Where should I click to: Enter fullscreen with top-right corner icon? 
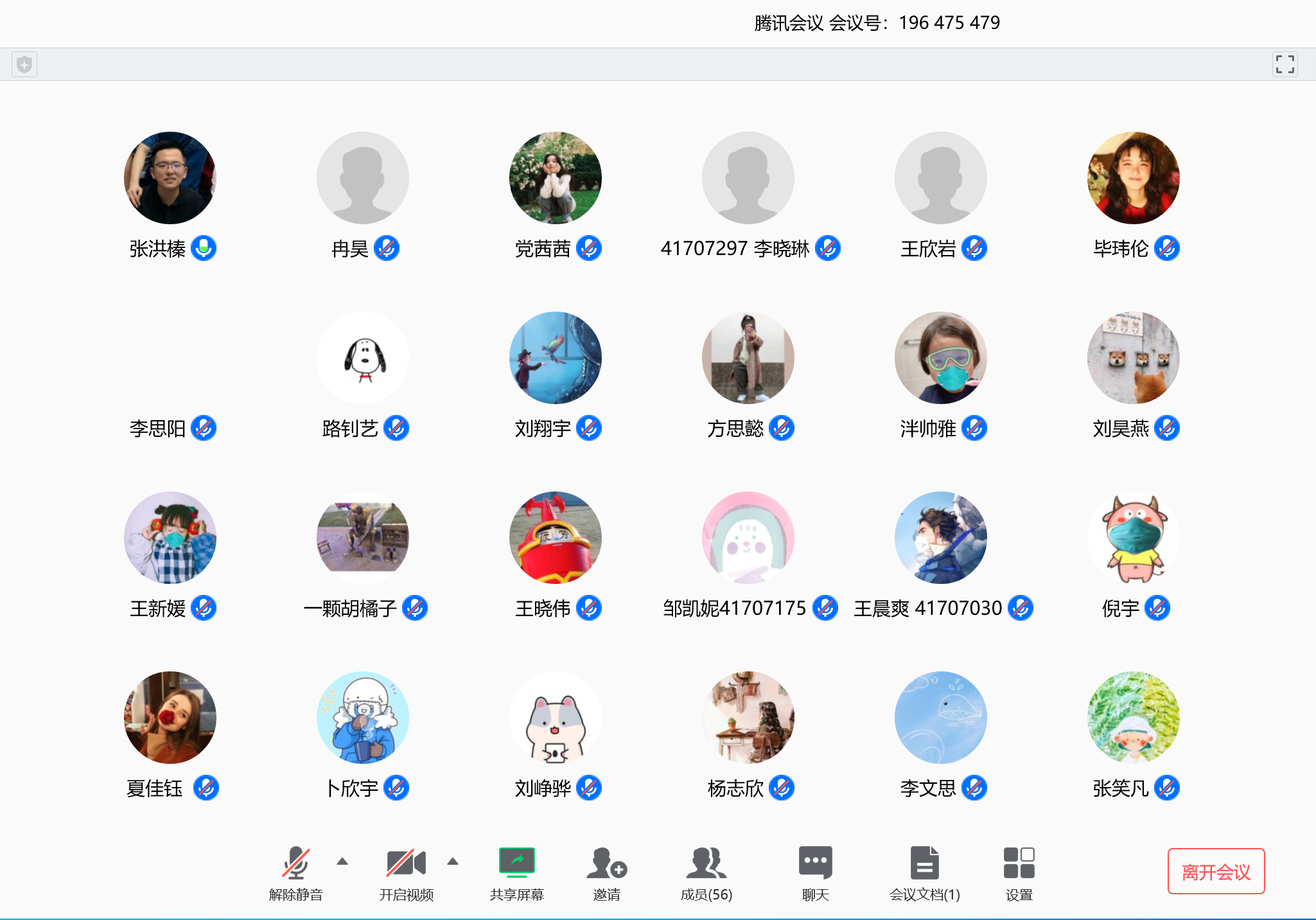[x=1285, y=64]
